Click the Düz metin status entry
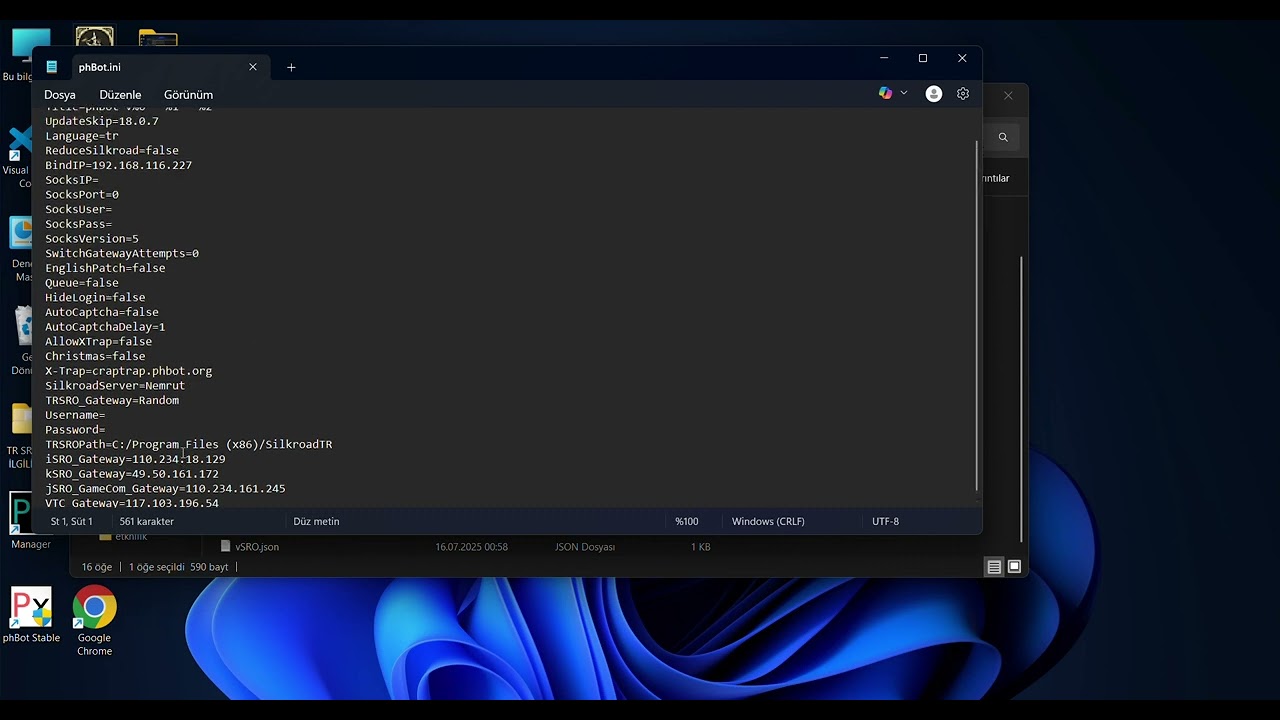Image resolution: width=1280 pixels, height=720 pixels. (x=316, y=521)
